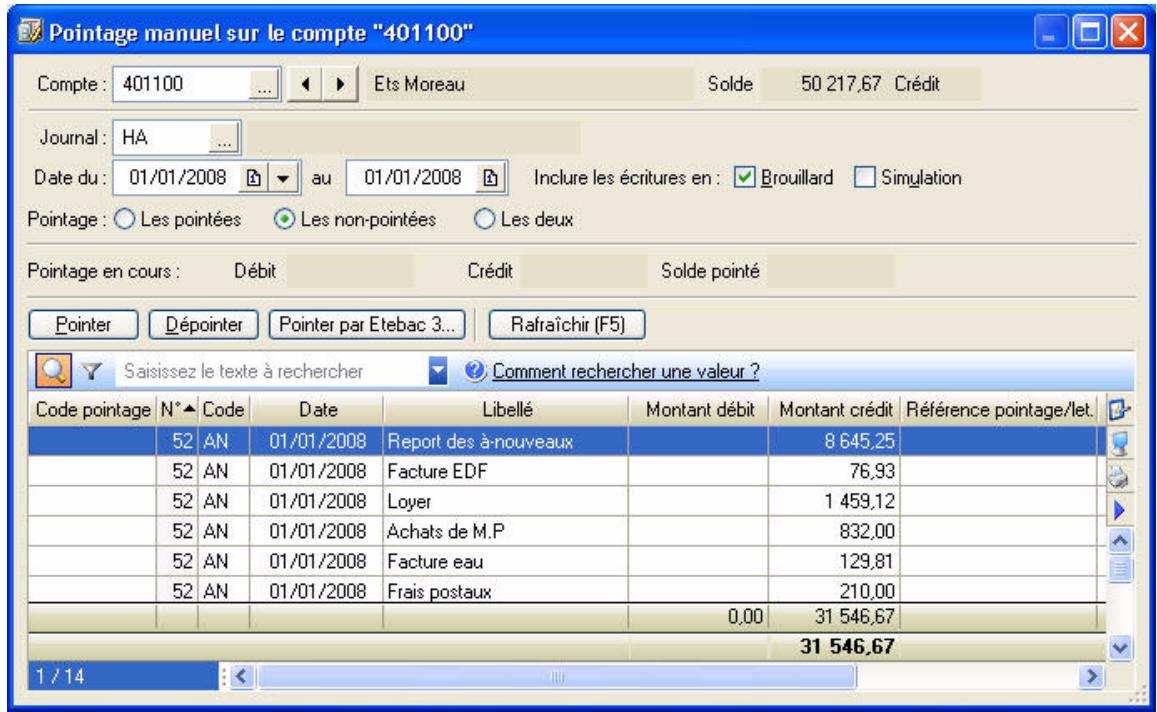Go to the previous account with the left arrow
This screenshot has height=712, width=1157.
[x=305, y=83]
